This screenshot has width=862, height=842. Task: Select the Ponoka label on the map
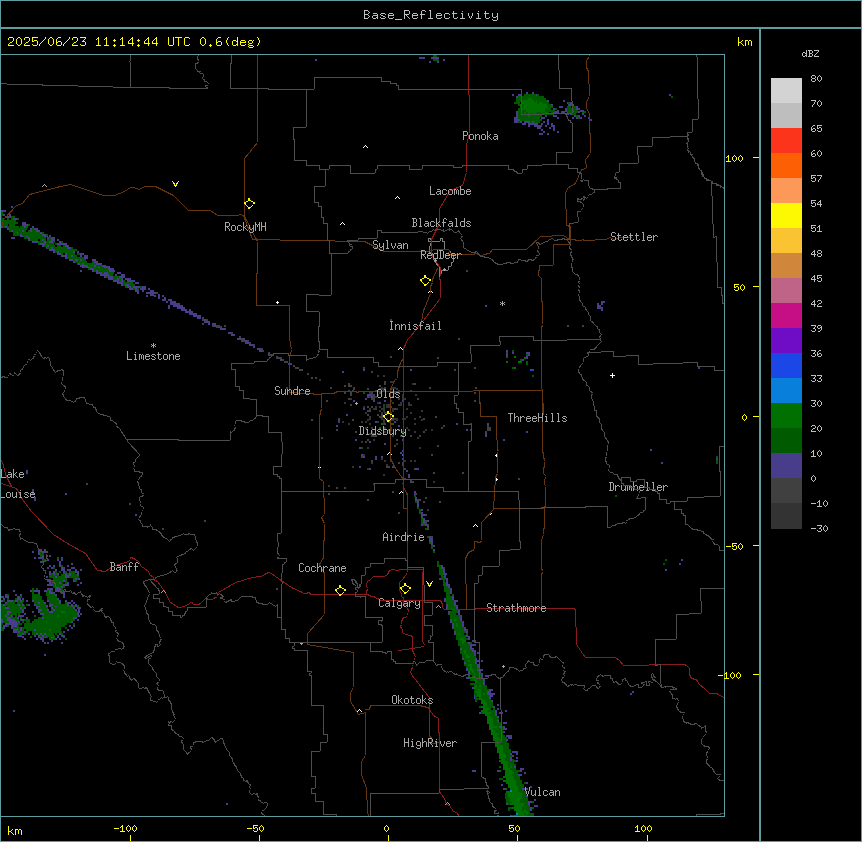(480, 136)
